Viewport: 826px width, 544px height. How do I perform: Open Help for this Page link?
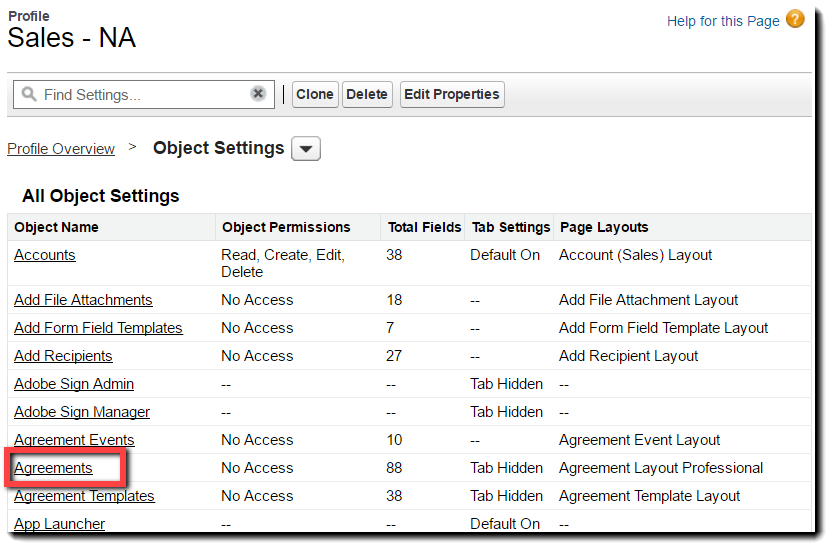pos(723,21)
